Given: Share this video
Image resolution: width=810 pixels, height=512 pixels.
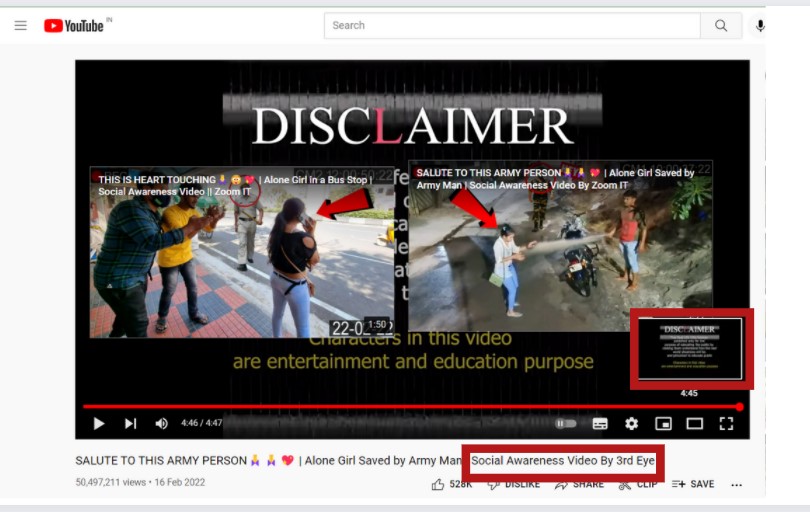Looking at the screenshot, I should point(579,484).
